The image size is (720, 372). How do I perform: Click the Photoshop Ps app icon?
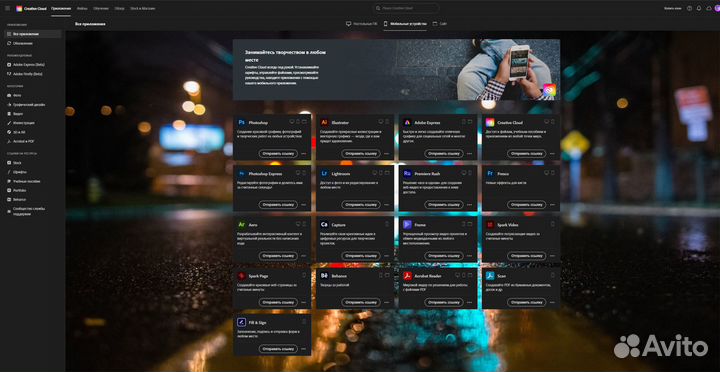pos(242,122)
